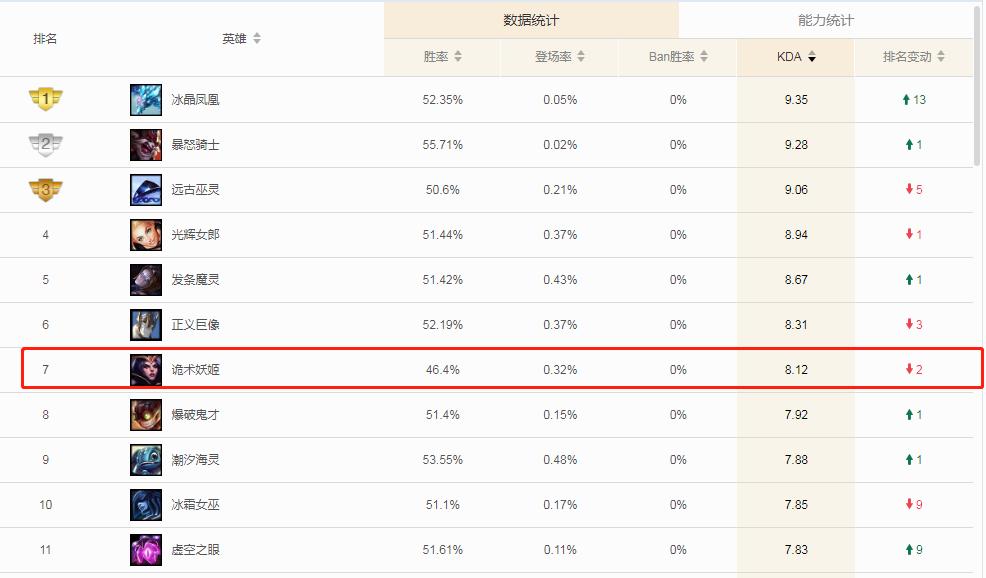Toggle KDA column sort order
The width and height of the screenshot is (986, 578).
[x=796, y=57]
